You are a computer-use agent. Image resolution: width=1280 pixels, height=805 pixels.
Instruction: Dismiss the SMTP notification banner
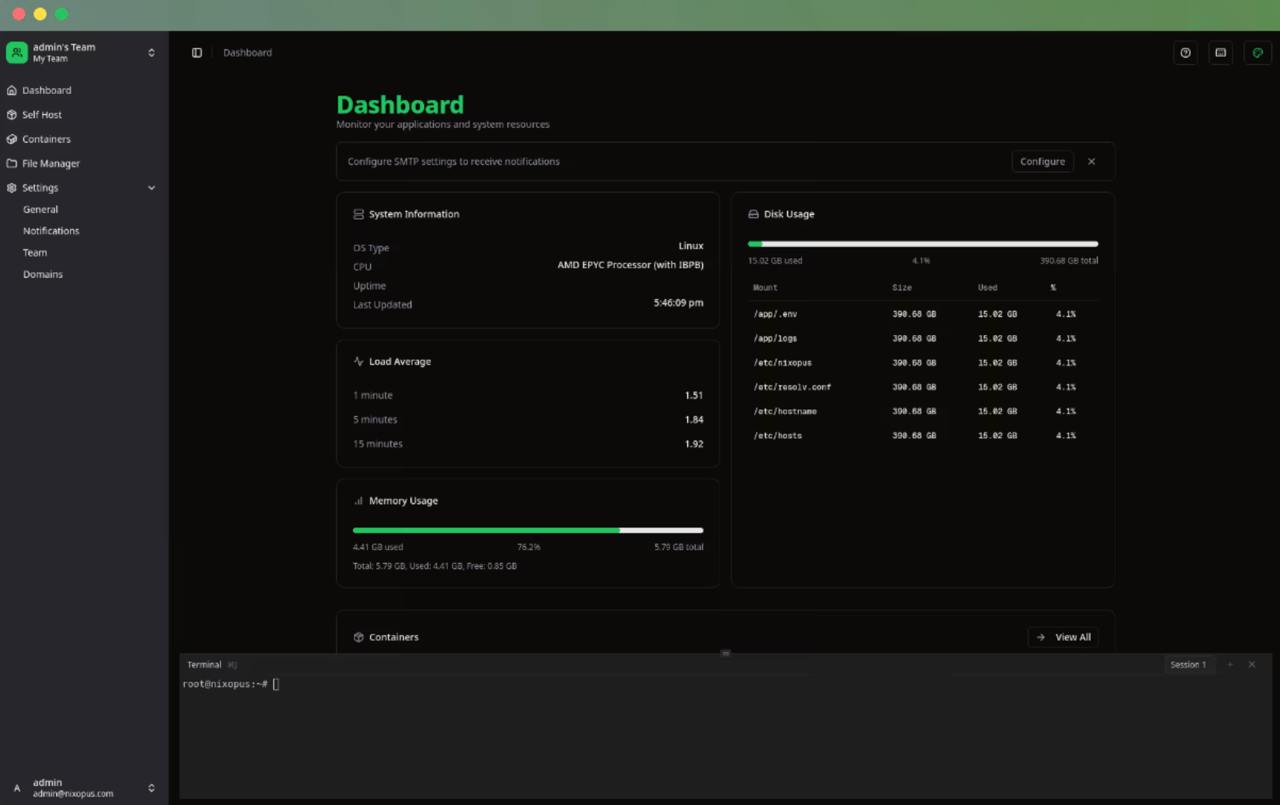pos(1091,161)
